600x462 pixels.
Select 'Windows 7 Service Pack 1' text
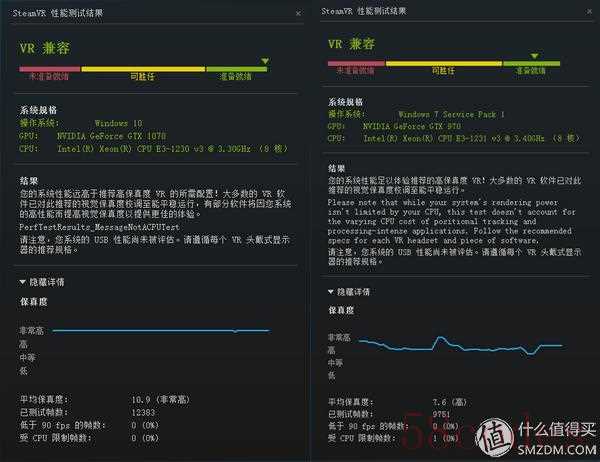pos(452,114)
